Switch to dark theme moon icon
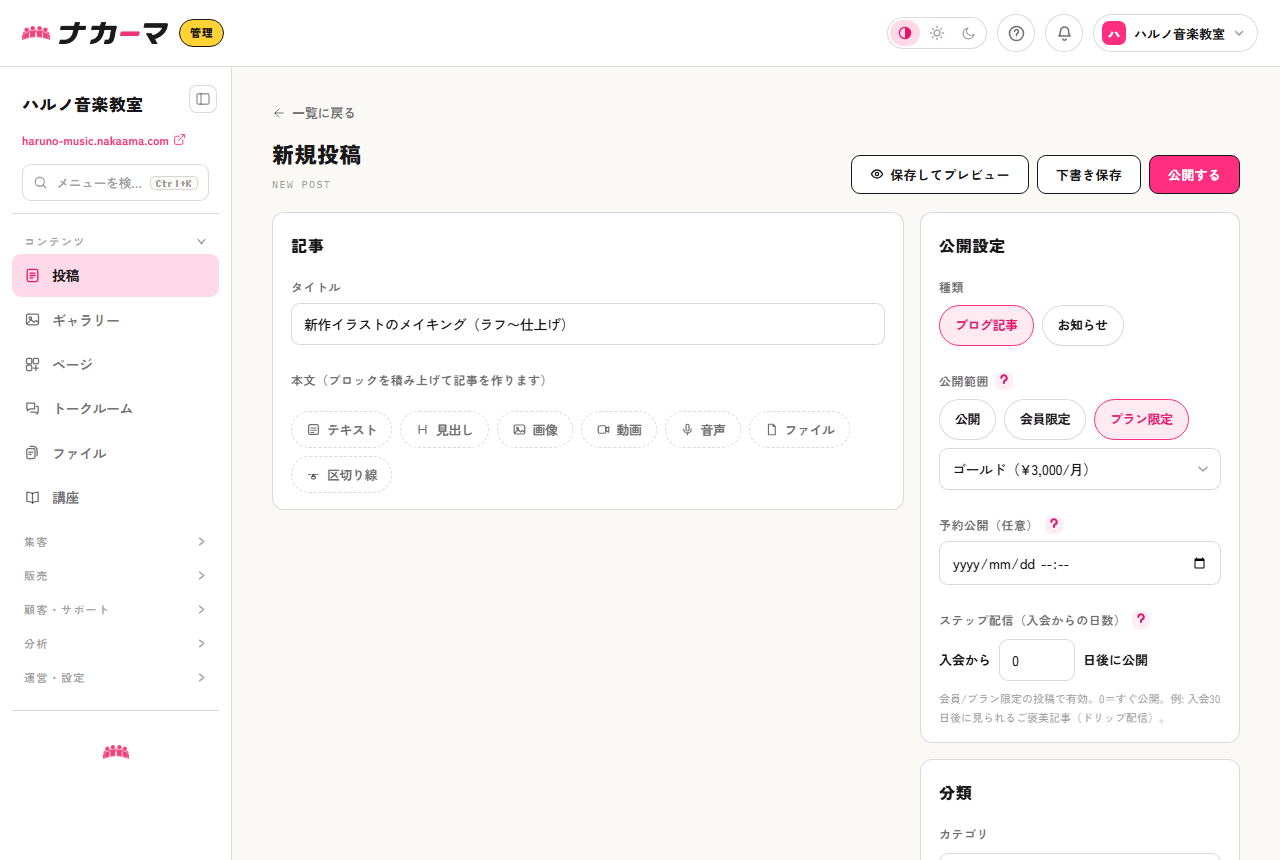The image size is (1280, 860). pyautogui.click(x=969, y=33)
